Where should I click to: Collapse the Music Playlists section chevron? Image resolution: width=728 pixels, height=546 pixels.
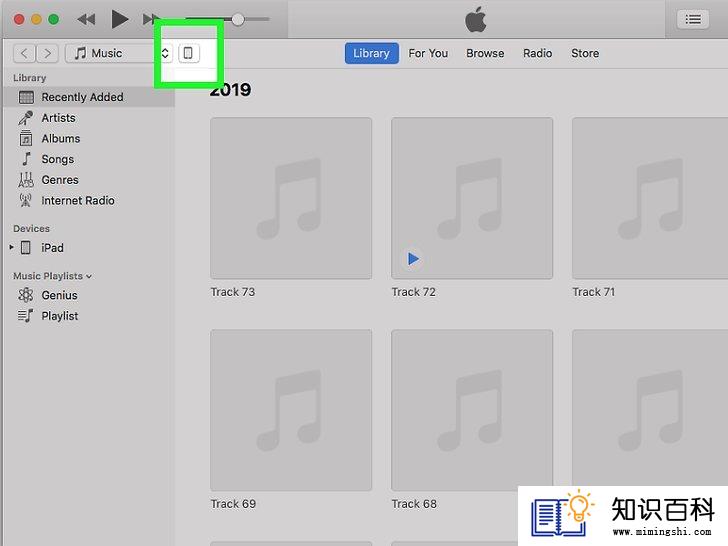(x=89, y=276)
